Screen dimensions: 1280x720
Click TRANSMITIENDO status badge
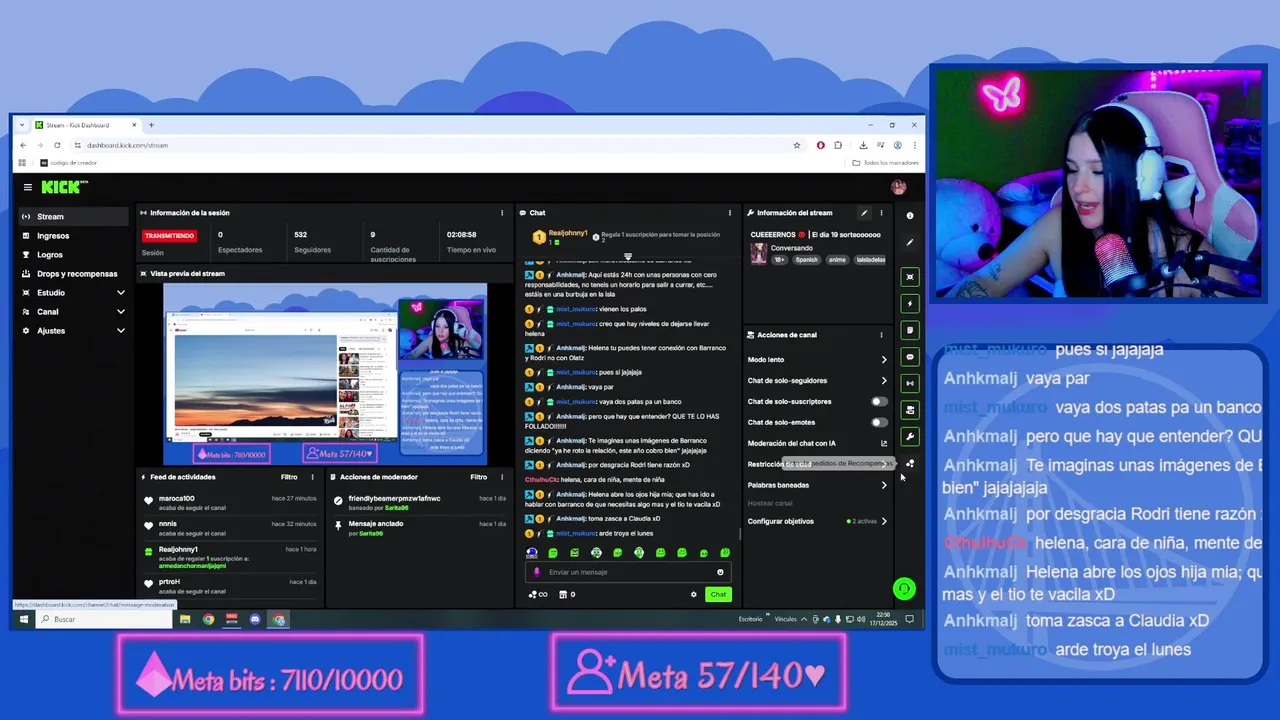169,236
